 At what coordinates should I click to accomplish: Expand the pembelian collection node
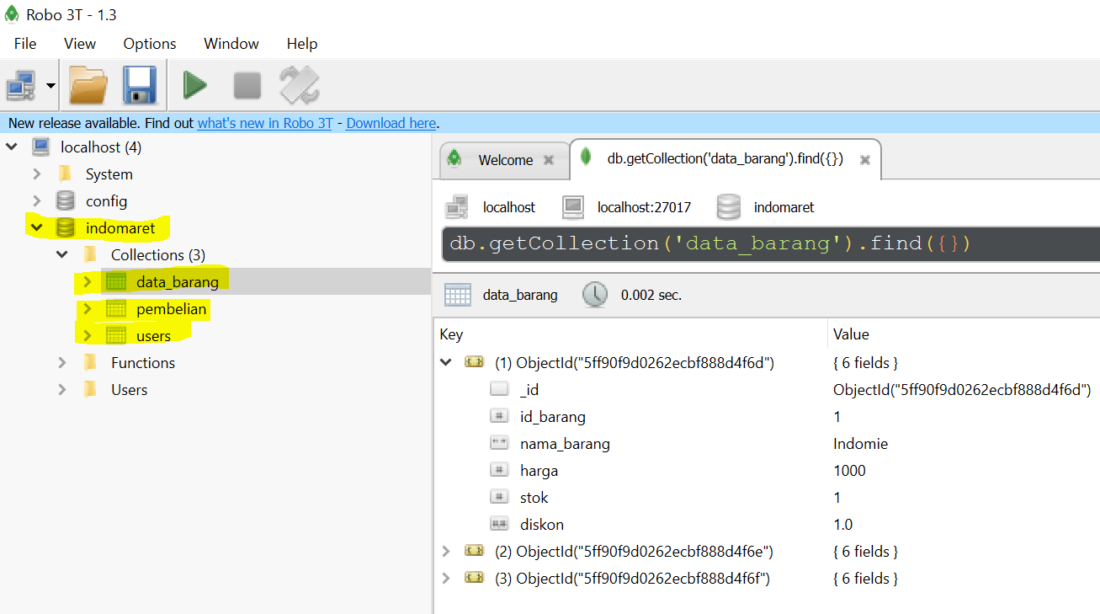[87, 309]
